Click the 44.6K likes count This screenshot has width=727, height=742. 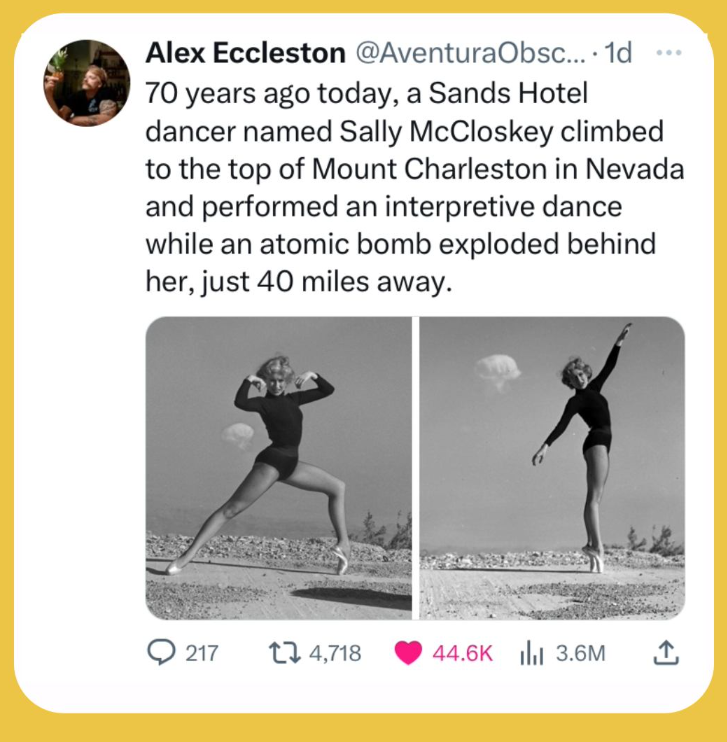(x=463, y=653)
